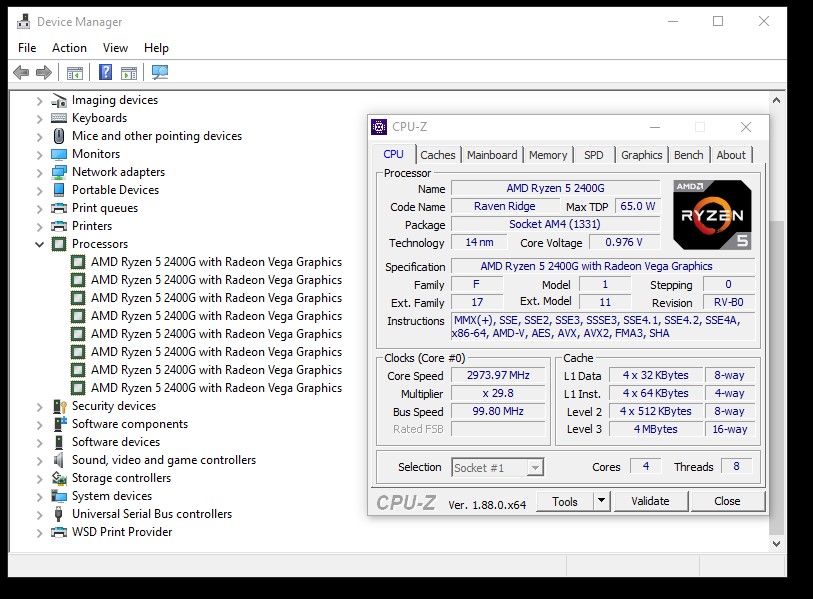Click the scan for hardware changes icon
Screen dimensions: 813x599
pos(159,72)
